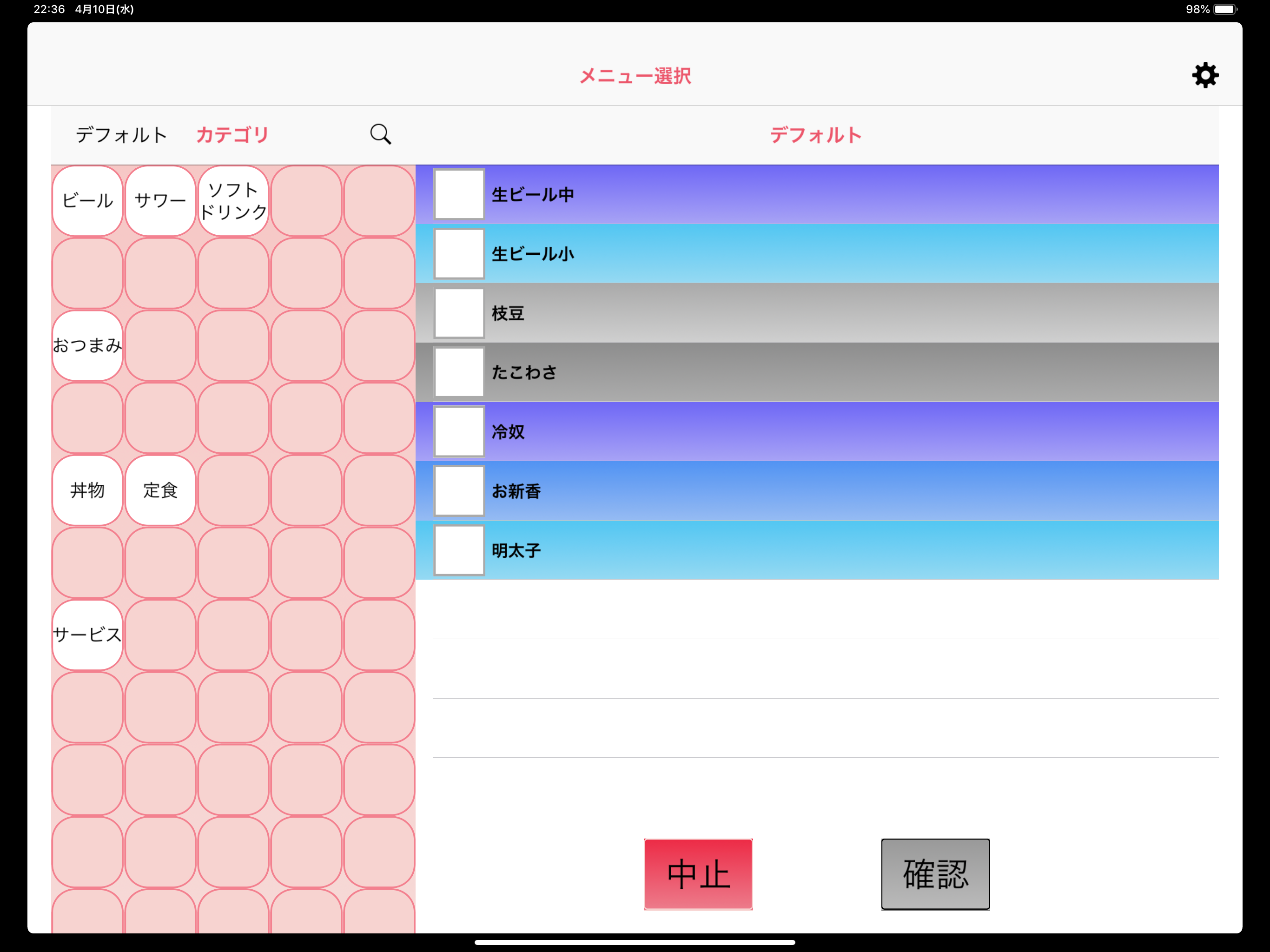Tick the 枝豆 checkbox
Screen dimensions: 1270x952
[x=459, y=313]
